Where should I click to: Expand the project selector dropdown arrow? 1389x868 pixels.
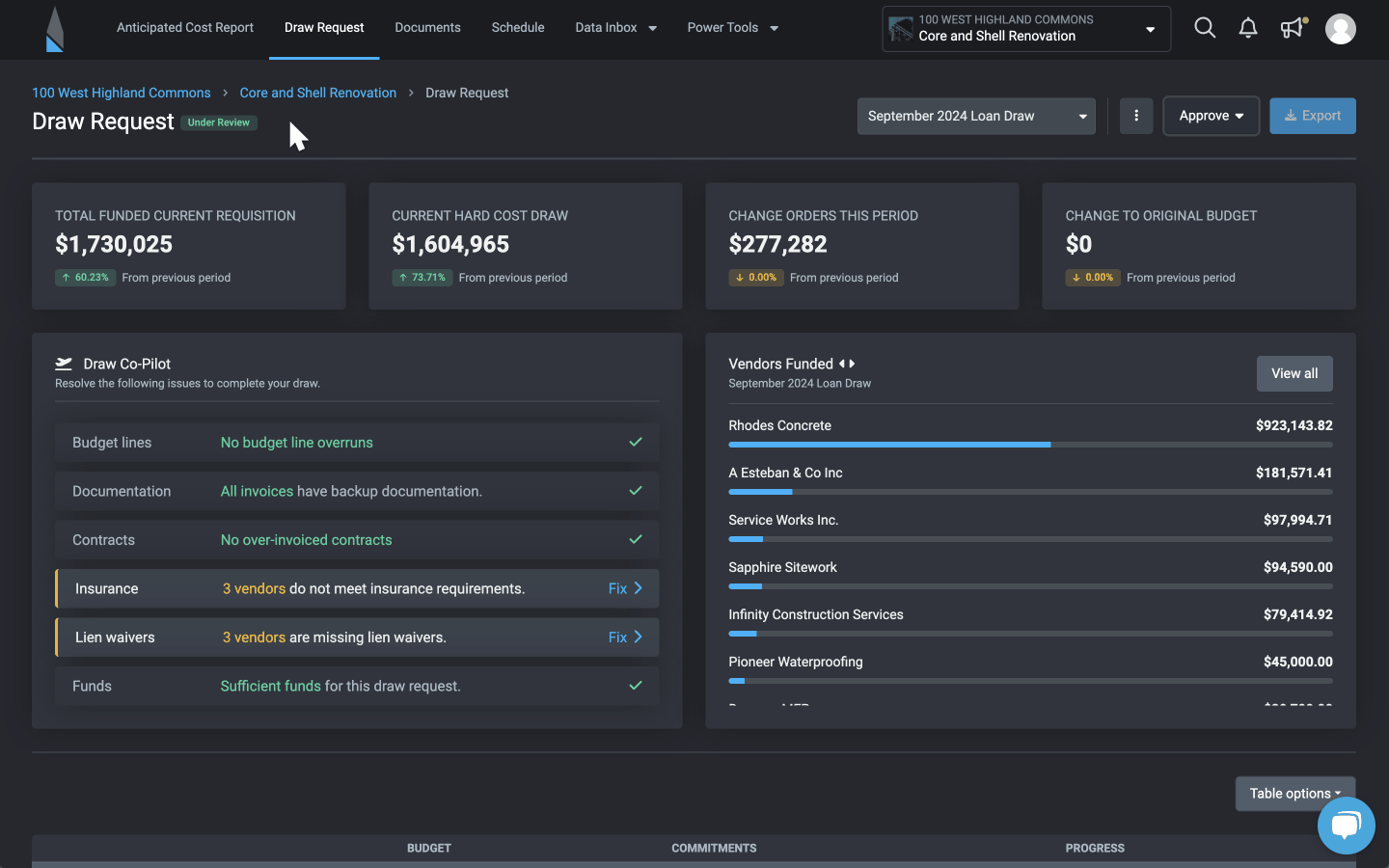[x=1150, y=29]
